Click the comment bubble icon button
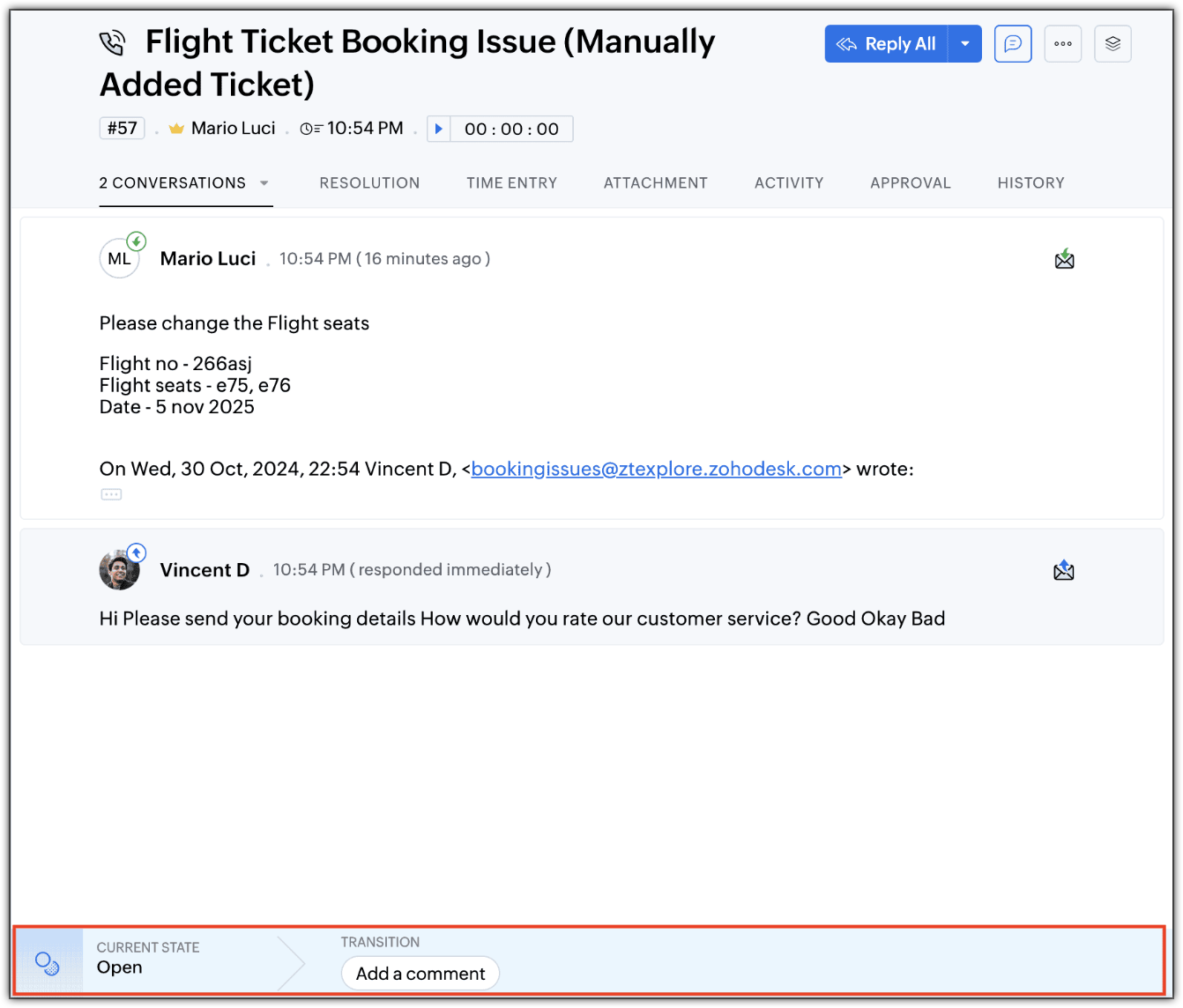The height and width of the screenshot is (1008, 1183). (1013, 44)
